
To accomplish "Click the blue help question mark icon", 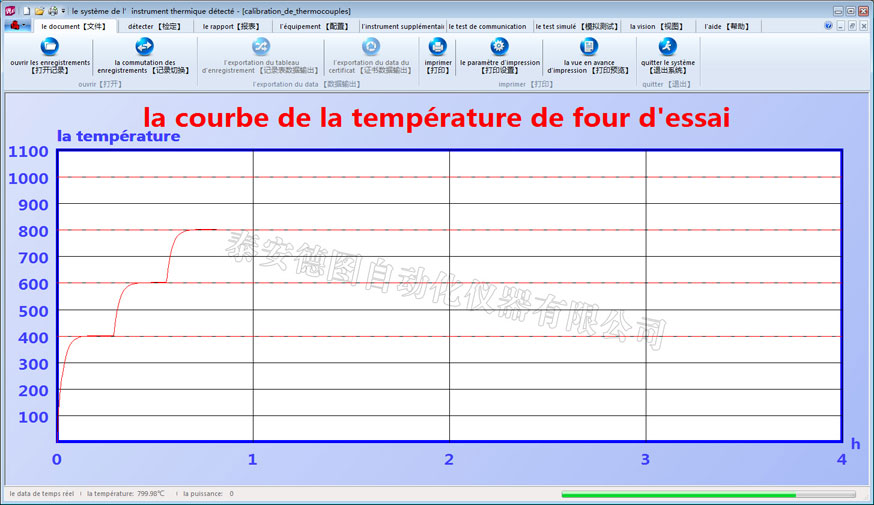I will coord(828,26).
